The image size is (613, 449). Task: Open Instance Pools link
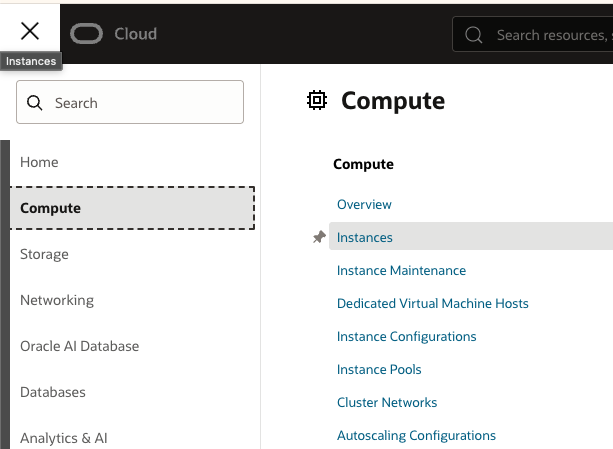point(379,369)
